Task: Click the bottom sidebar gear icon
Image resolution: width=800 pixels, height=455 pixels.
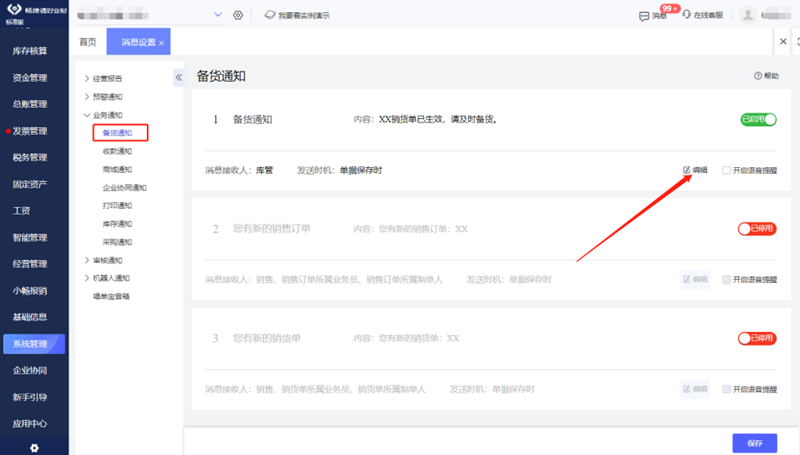Action: [x=34, y=448]
